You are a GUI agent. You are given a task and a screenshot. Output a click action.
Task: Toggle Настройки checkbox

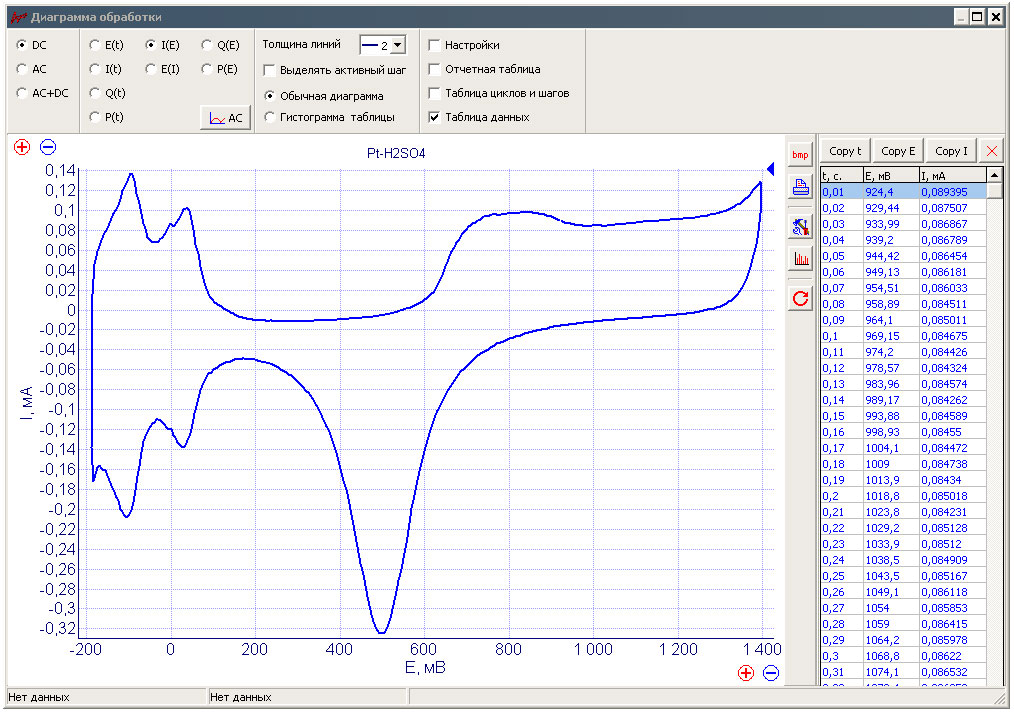point(435,45)
